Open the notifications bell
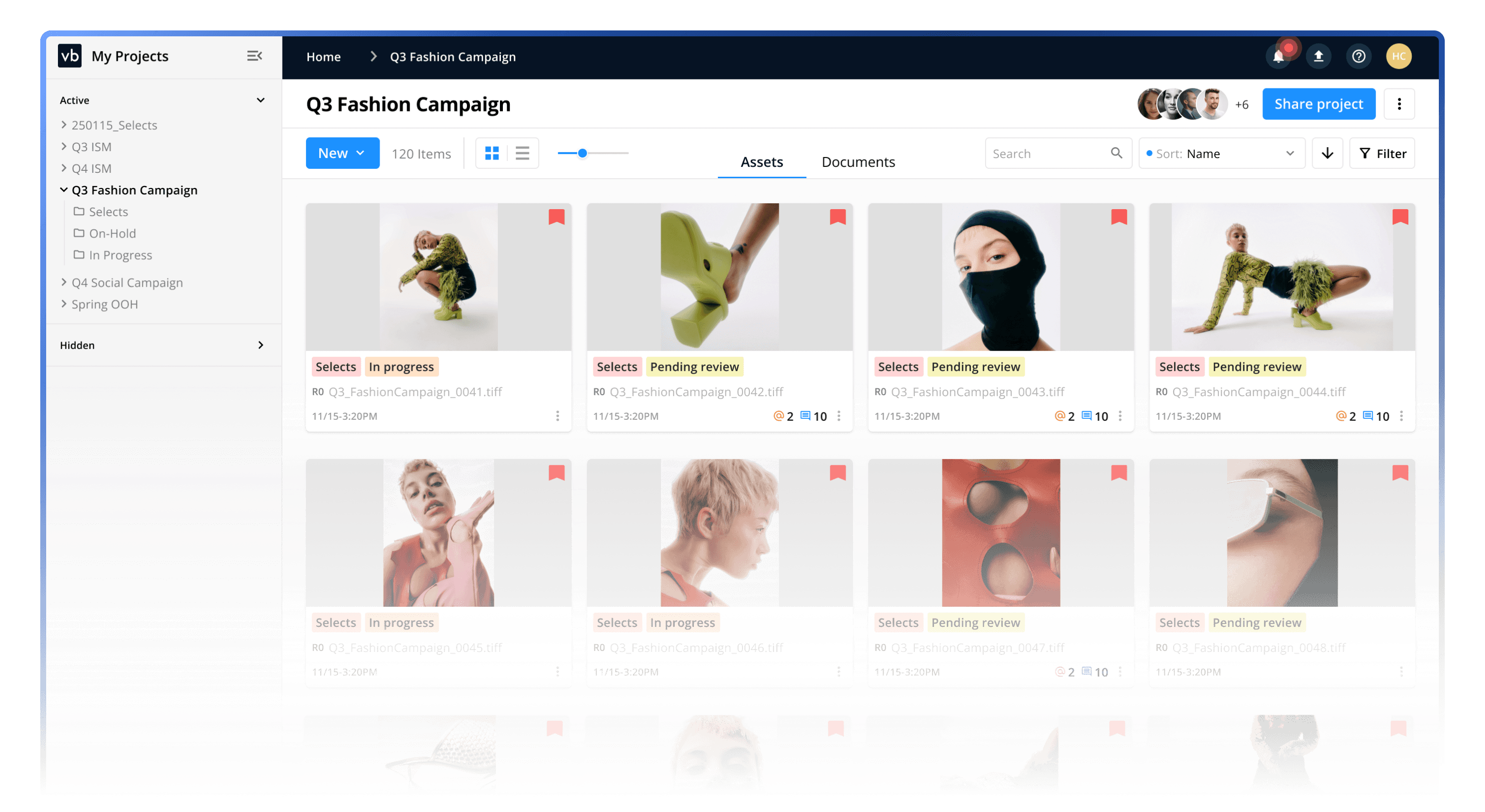The width and height of the screenshot is (1485, 812). coord(1278,56)
